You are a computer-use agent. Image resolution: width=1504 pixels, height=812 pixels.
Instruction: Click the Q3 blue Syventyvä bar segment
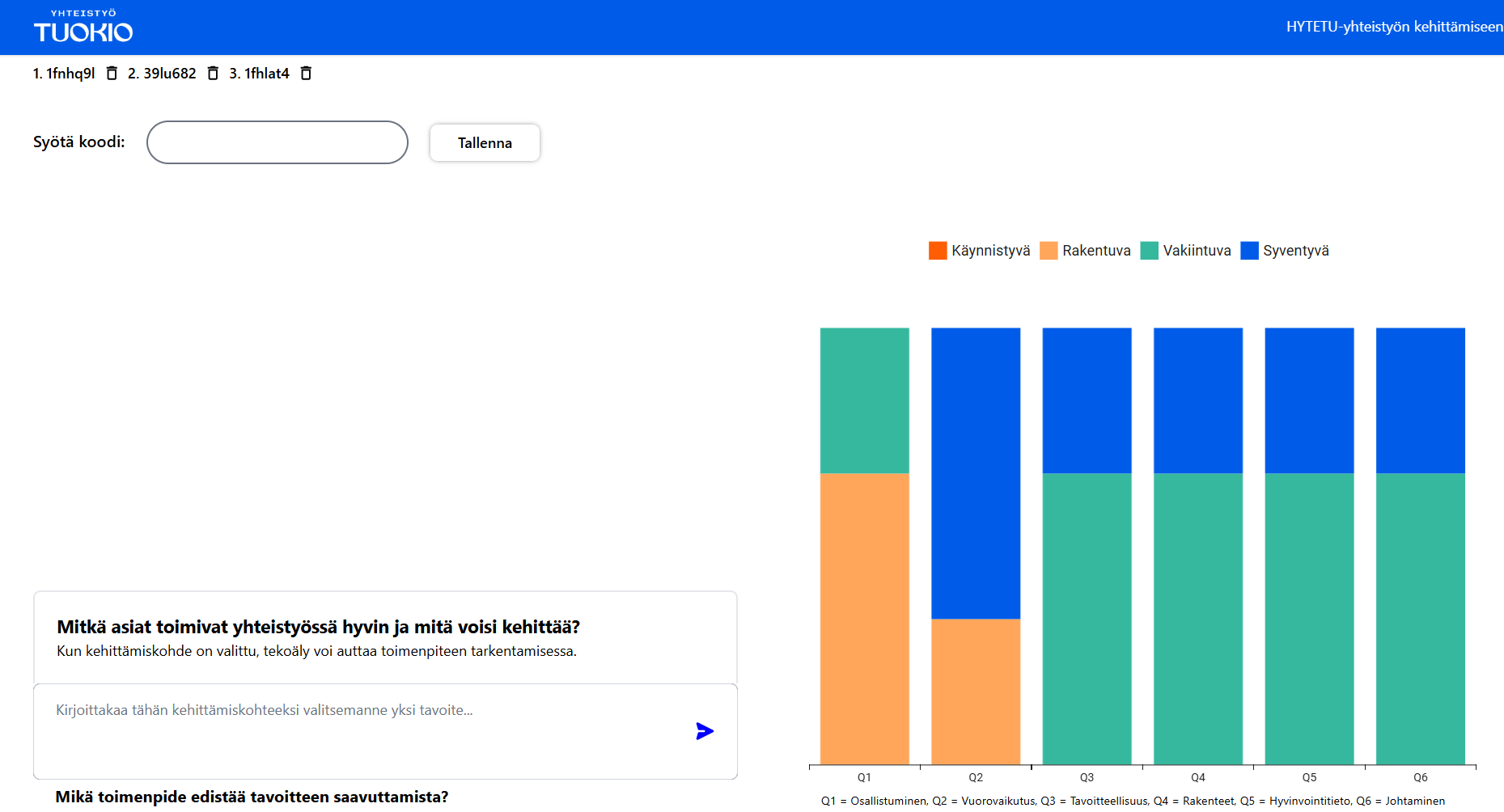pyautogui.click(x=1087, y=400)
